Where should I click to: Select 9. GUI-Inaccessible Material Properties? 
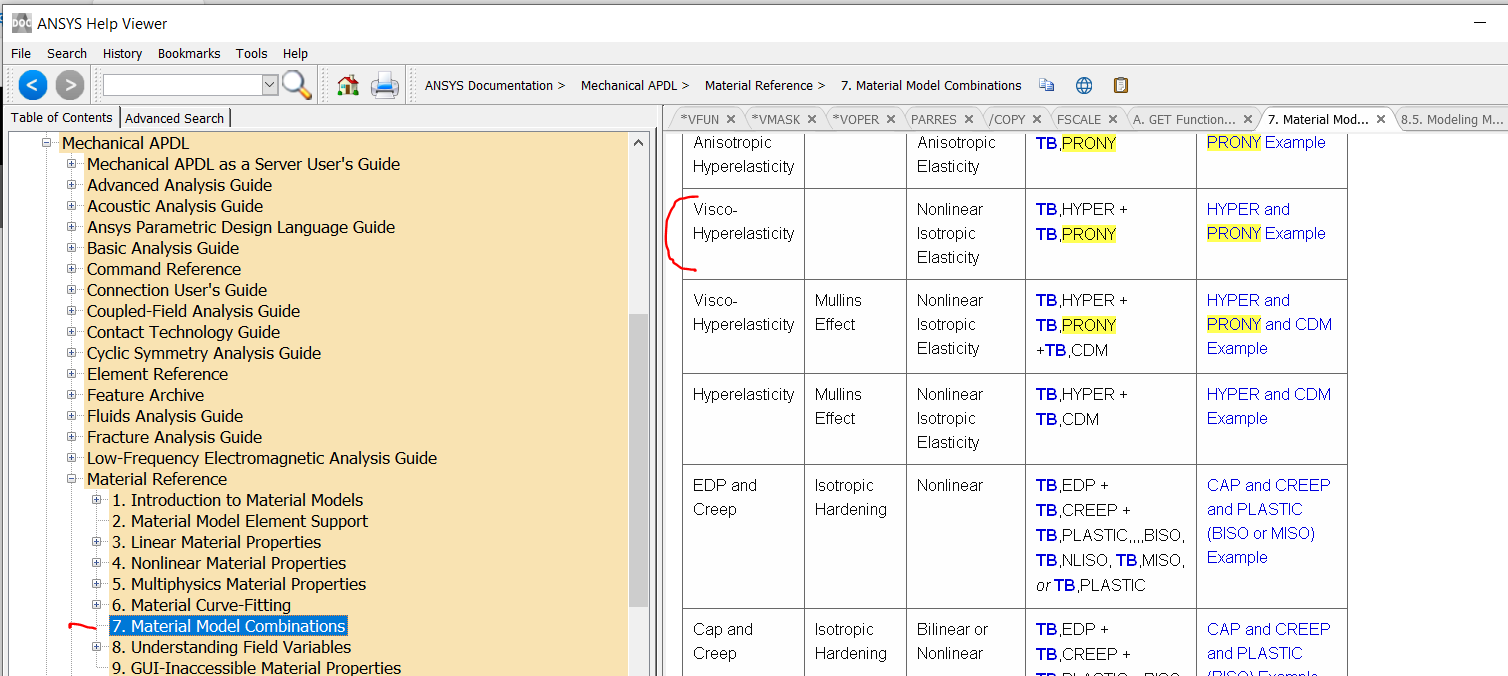coord(256,668)
